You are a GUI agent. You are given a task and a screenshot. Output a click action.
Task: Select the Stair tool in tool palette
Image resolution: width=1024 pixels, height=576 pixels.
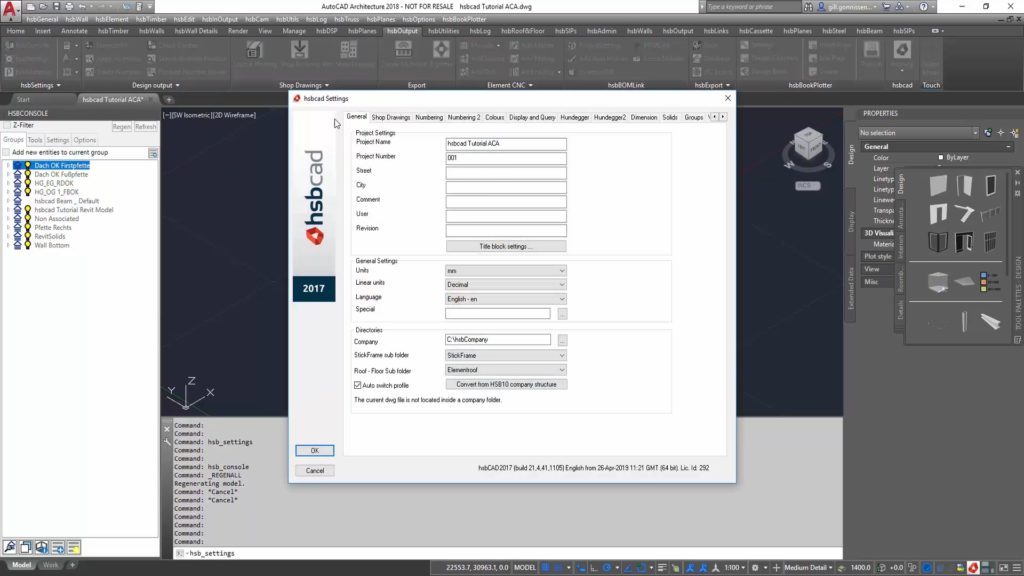(964, 214)
